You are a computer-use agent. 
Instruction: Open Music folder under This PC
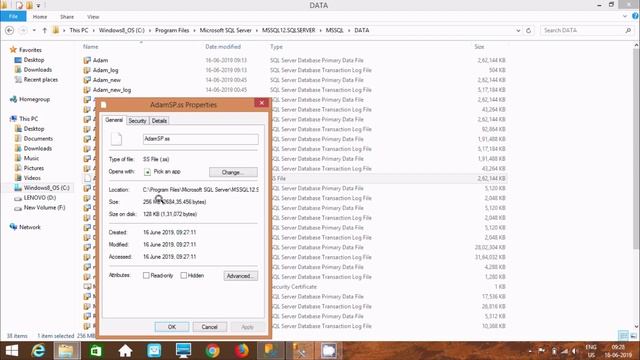pyautogui.click(x=27, y=158)
